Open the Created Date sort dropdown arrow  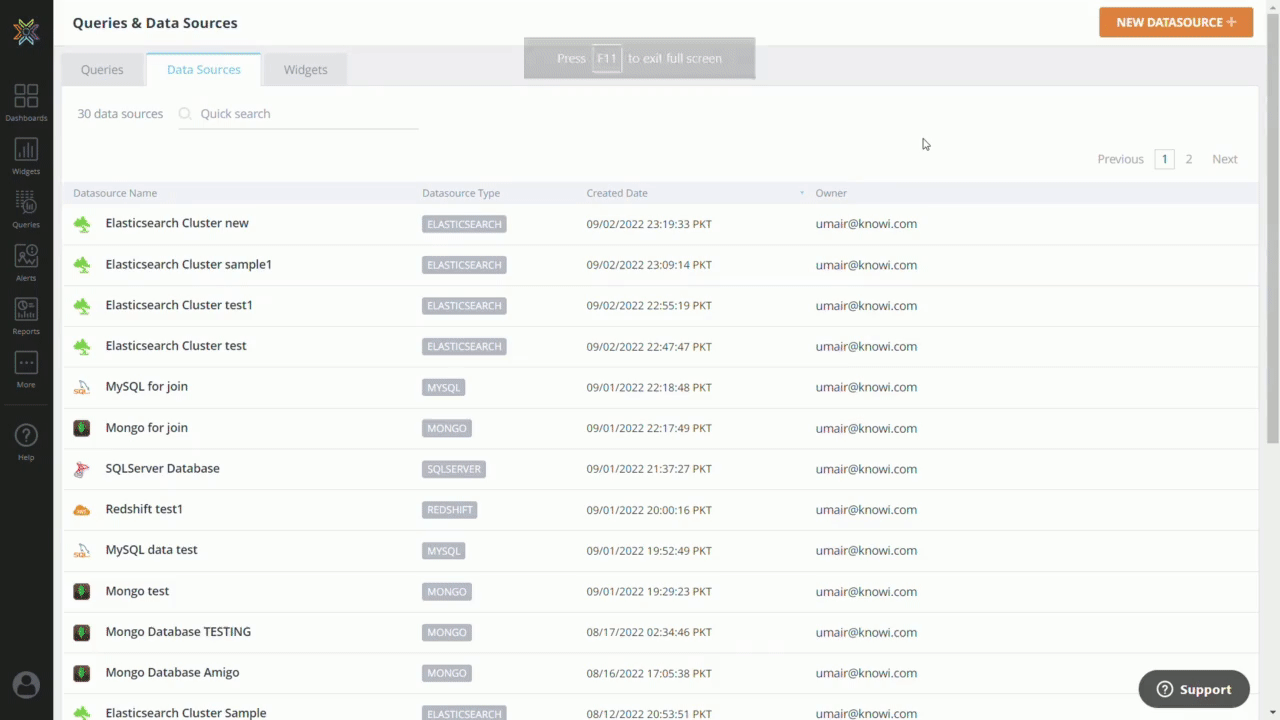click(801, 192)
